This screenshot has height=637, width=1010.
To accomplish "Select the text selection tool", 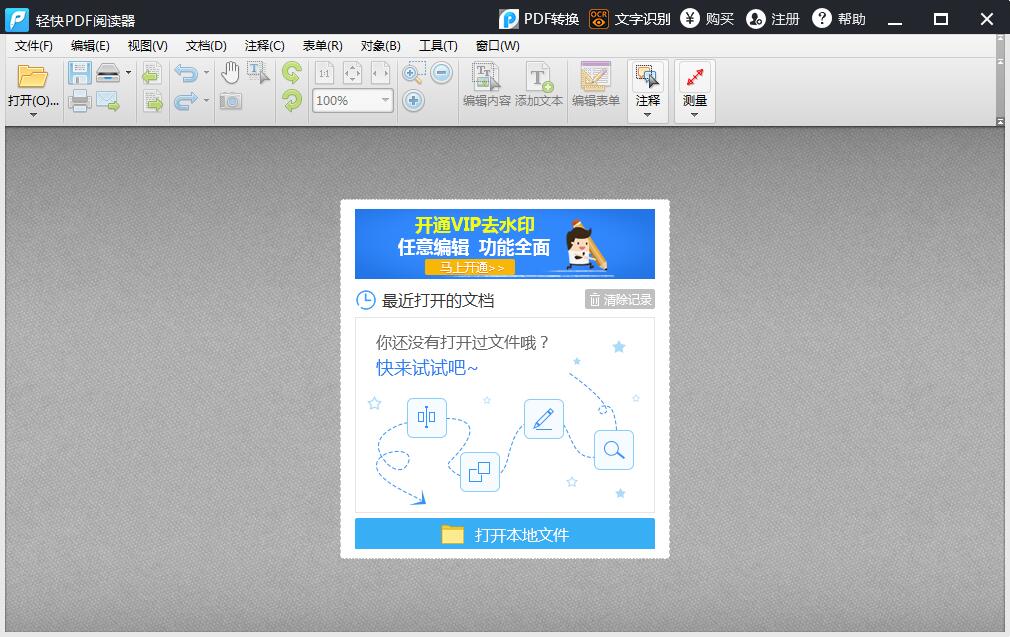I will coord(258,72).
